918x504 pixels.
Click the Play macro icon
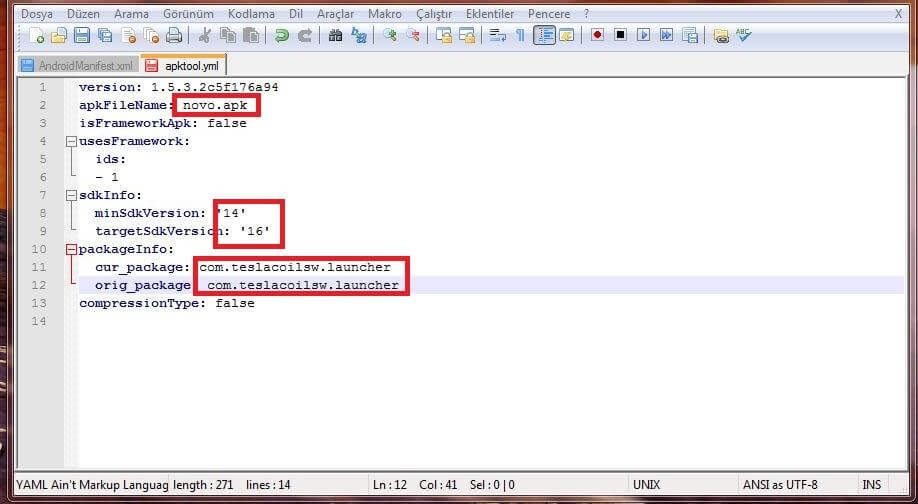pos(643,36)
